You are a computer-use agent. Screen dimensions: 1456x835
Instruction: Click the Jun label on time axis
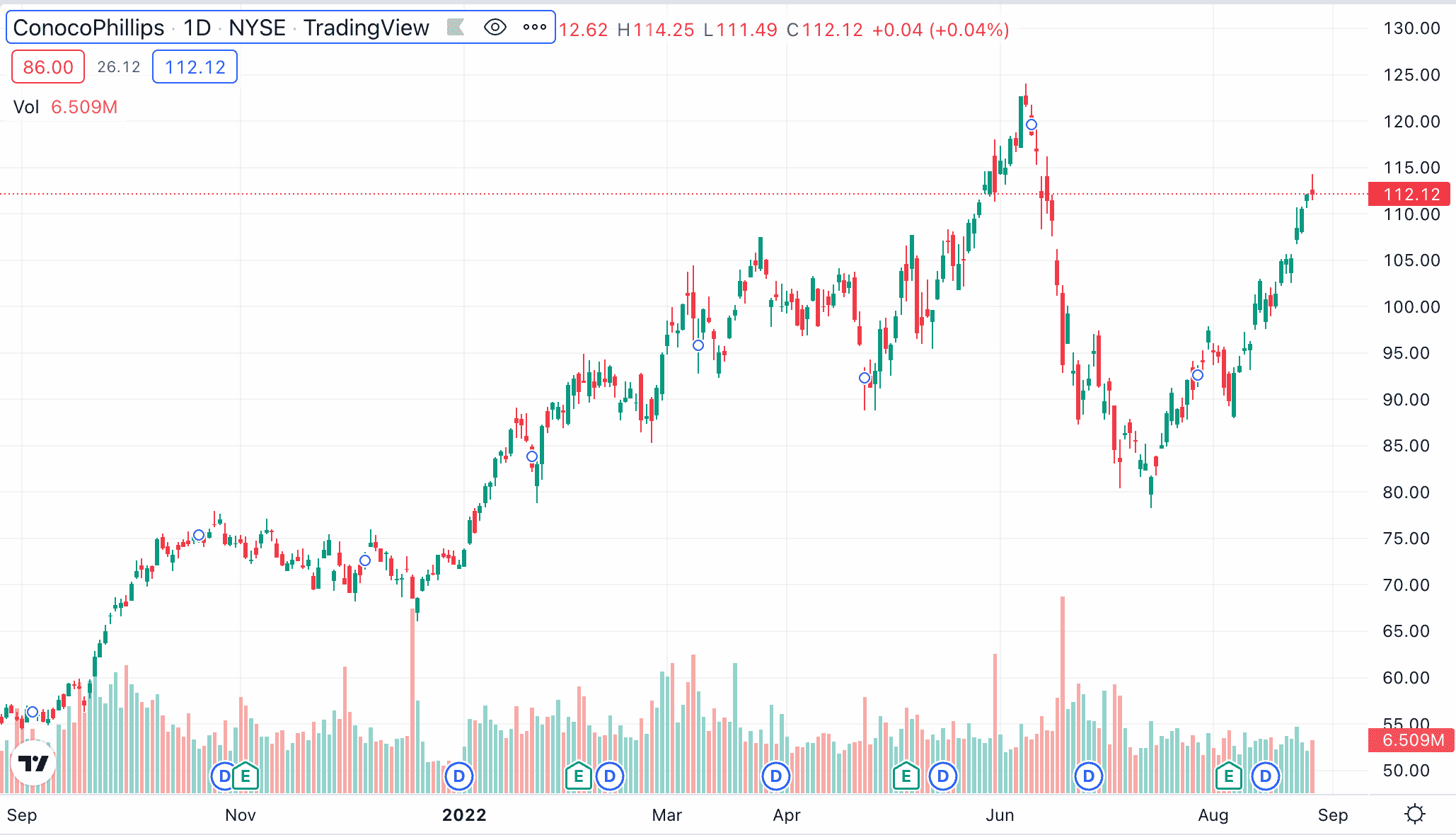click(x=1000, y=815)
